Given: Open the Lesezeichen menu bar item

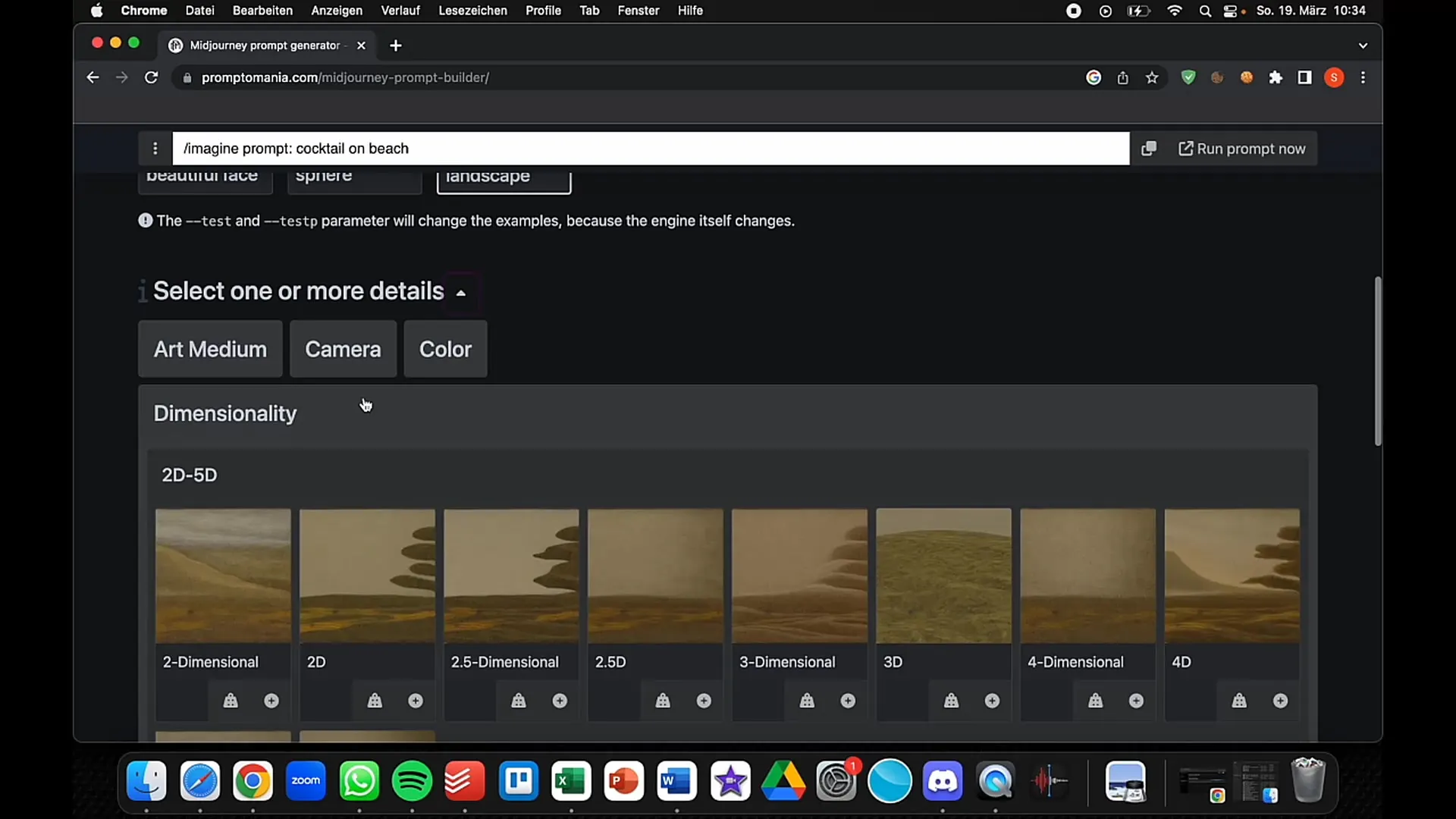Looking at the screenshot, I should [x=473, y=11].
